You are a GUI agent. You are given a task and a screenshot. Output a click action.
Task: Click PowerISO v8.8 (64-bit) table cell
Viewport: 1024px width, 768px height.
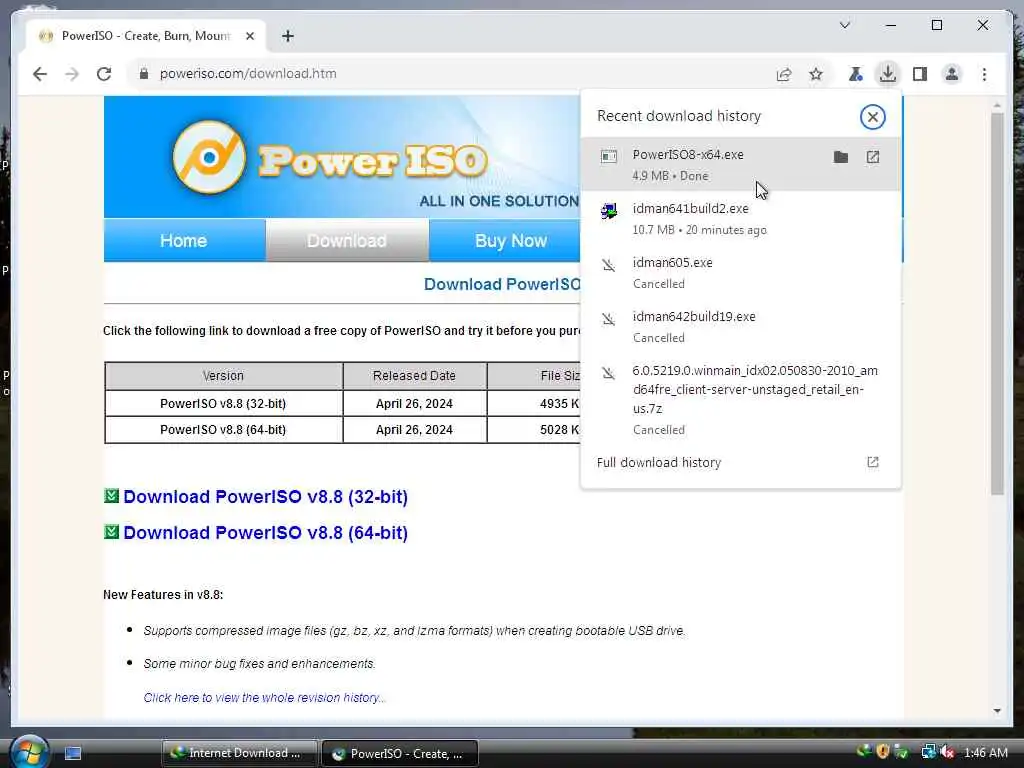[223, 430]
